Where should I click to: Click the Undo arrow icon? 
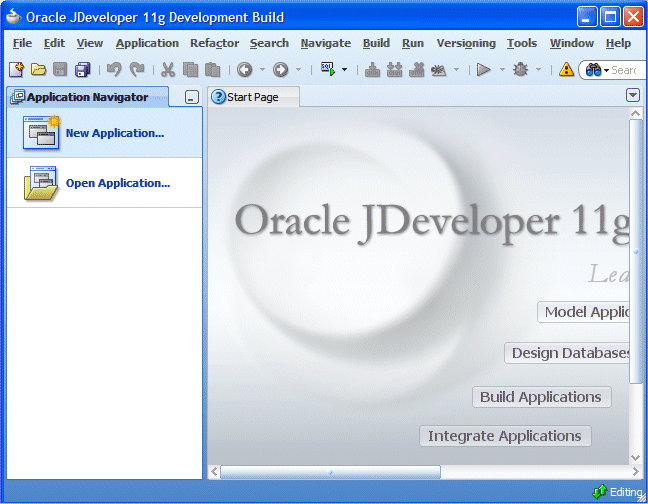114,69
